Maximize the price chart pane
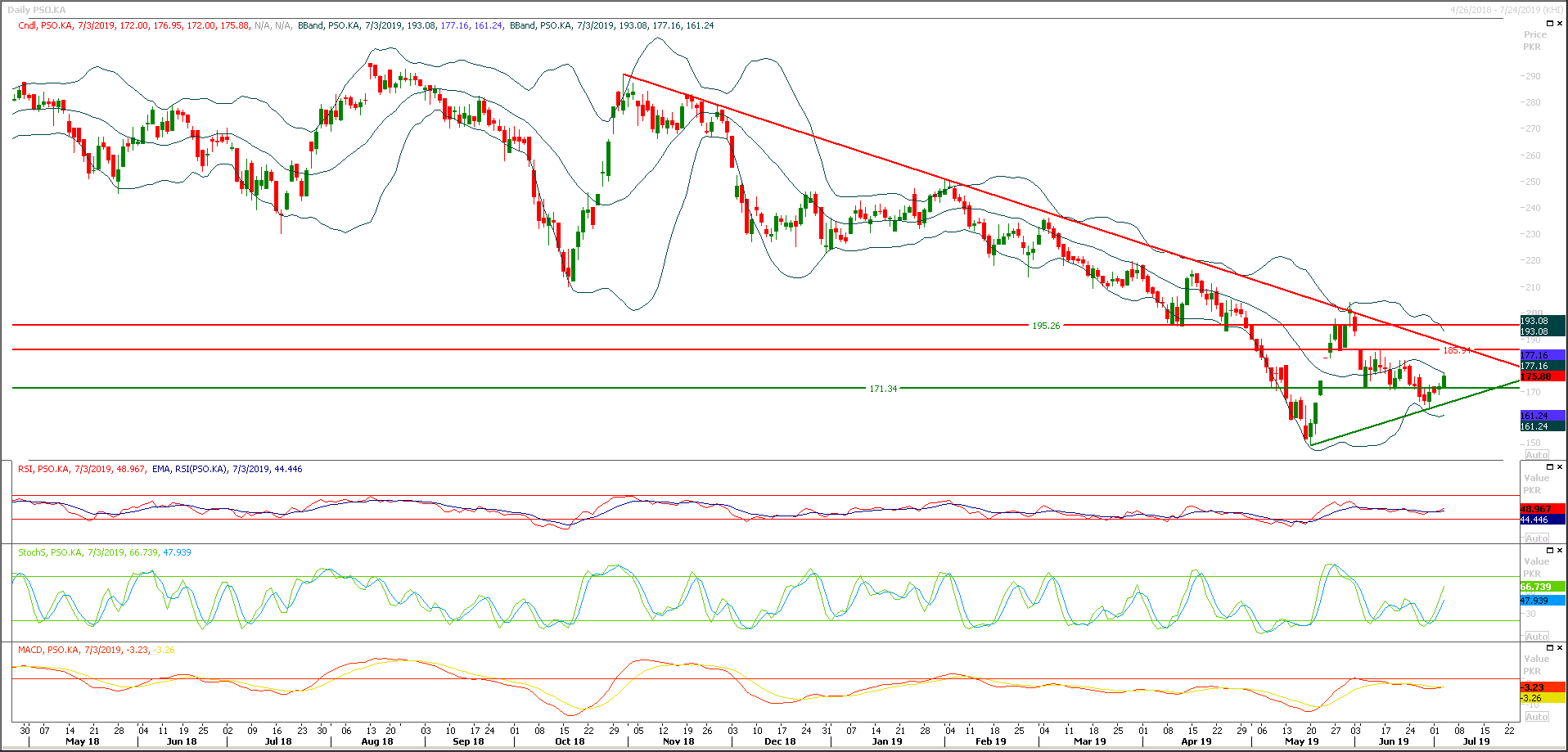This screenshot has width=1568, height=752. click(x=1552, y=24)
